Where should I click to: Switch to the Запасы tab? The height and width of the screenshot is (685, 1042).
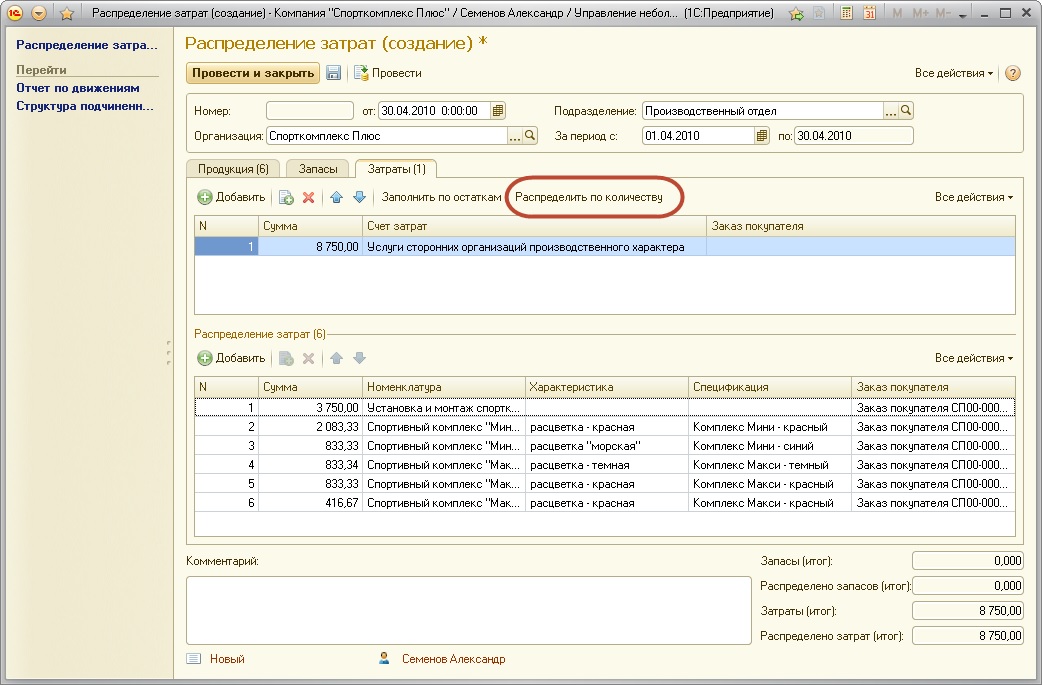coord(319,169)
